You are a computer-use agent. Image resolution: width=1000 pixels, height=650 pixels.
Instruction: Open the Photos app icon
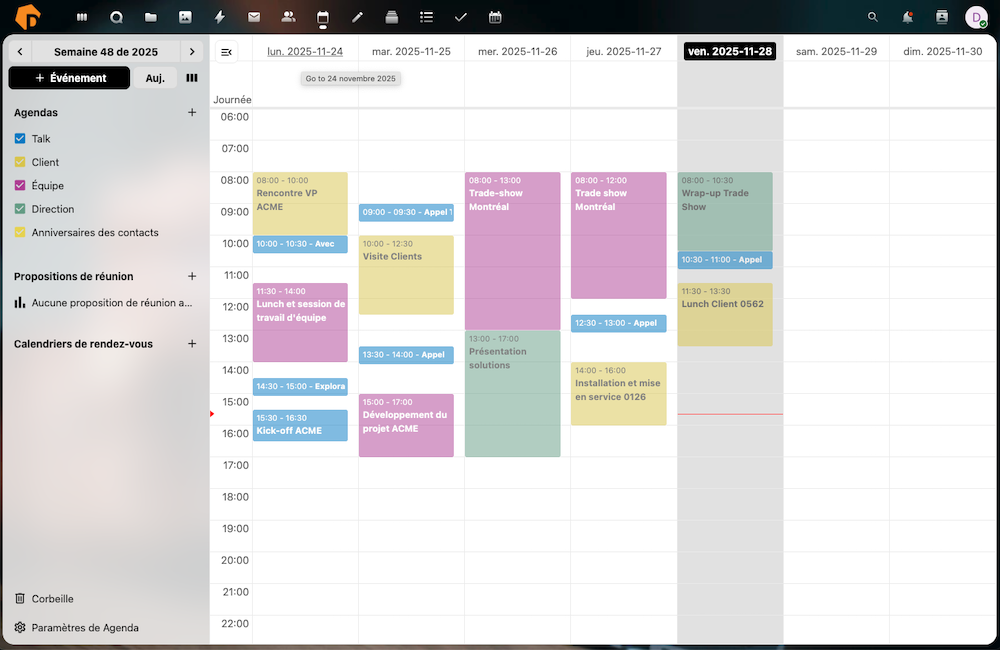click(185, 17)
